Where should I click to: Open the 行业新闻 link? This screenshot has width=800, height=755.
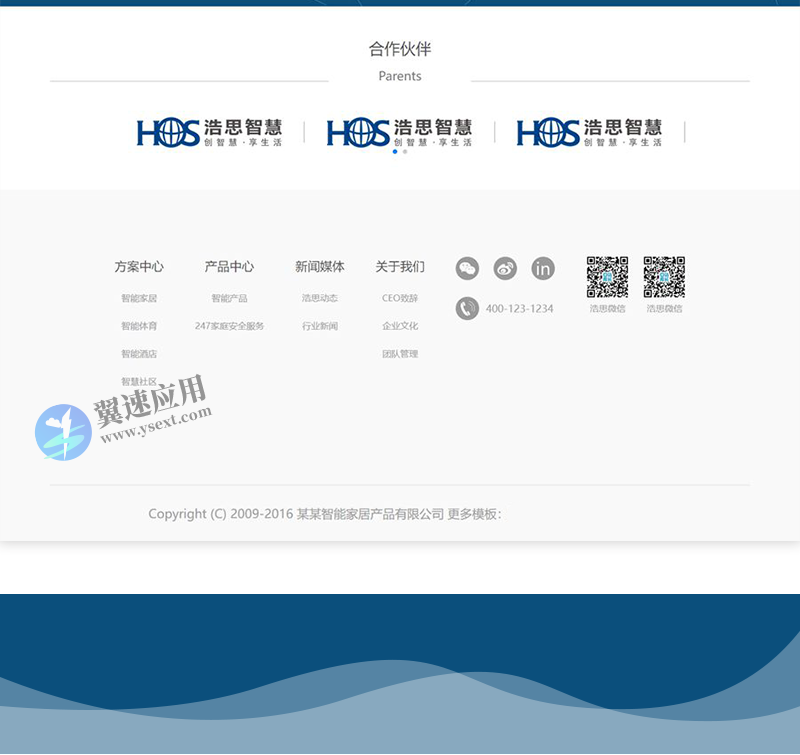[320, 326]
